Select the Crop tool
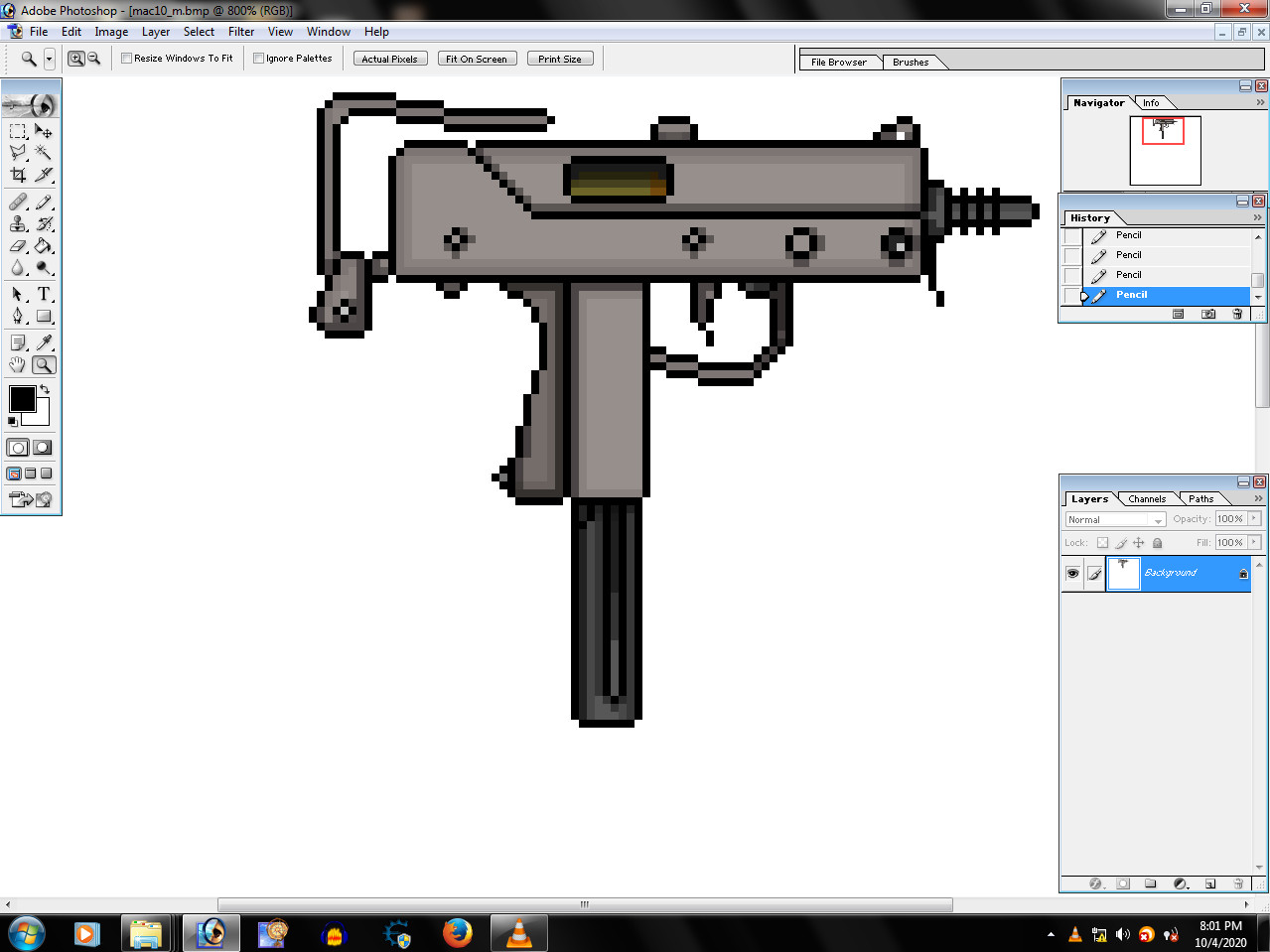This screenshot has height=952, width=1270. (18, 175)
